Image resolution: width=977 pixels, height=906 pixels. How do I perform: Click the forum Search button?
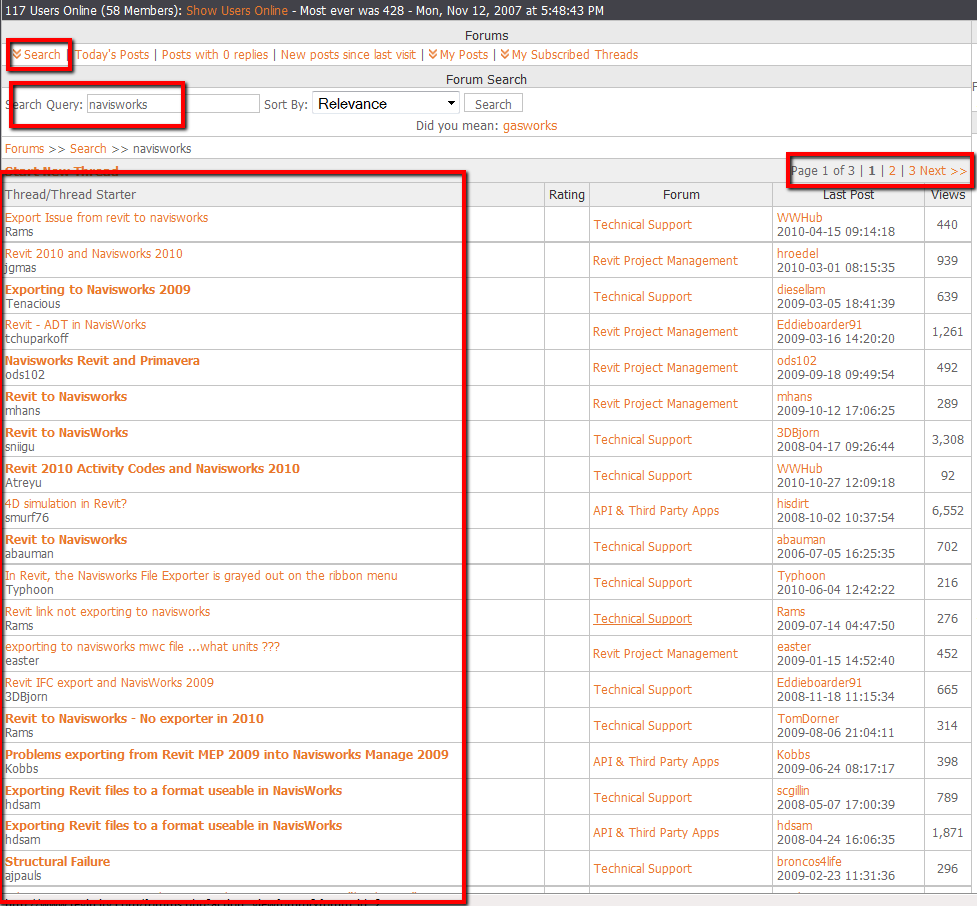(x=493, y=104)
